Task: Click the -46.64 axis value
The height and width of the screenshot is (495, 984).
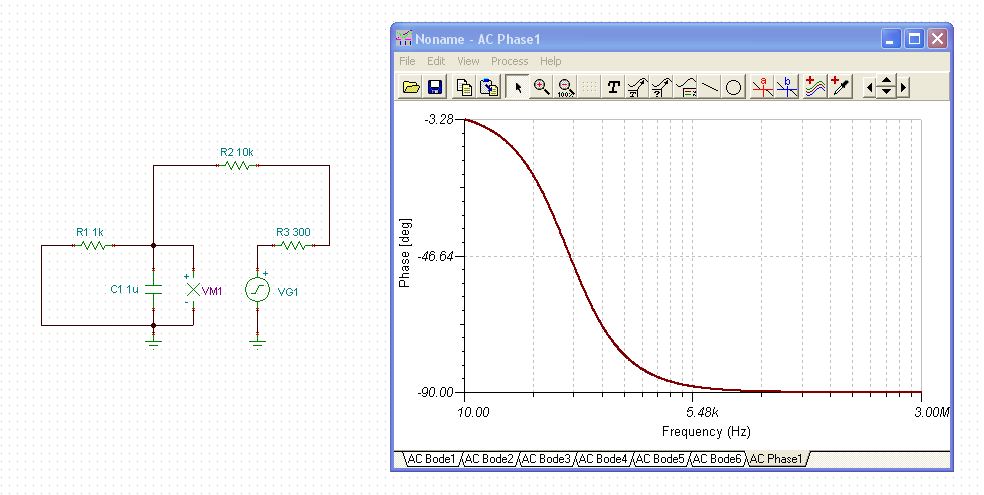Action: (x=438, y=256)
